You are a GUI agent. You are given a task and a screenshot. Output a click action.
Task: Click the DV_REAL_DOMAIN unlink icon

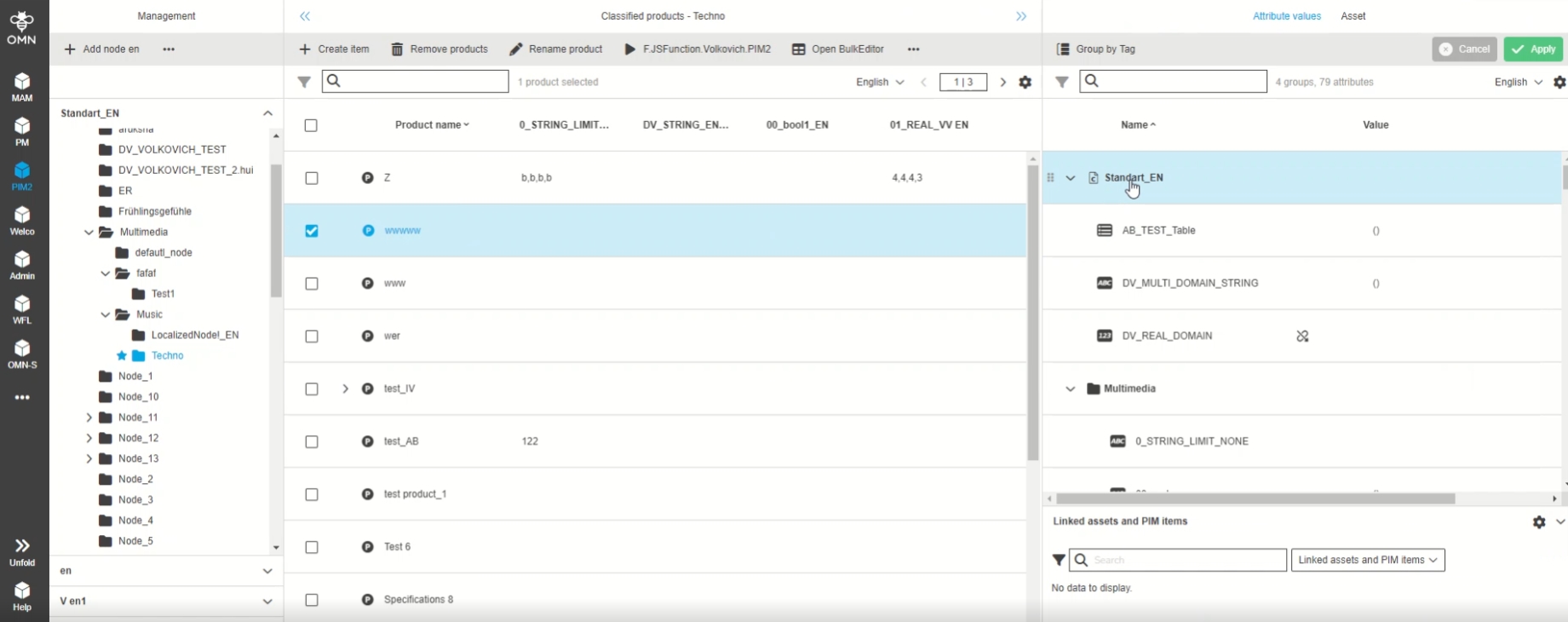click(1302, 336)
